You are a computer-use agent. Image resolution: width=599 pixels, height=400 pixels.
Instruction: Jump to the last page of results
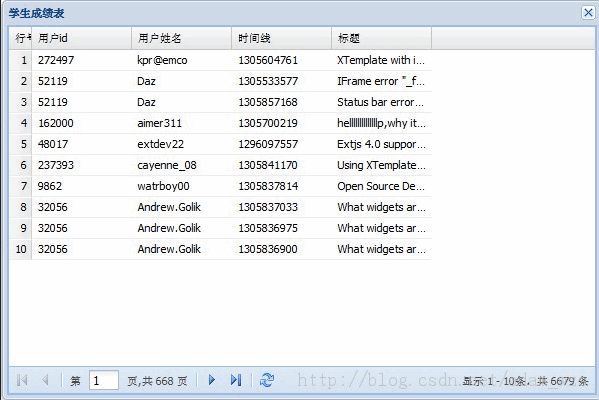[x=236, y=380]
